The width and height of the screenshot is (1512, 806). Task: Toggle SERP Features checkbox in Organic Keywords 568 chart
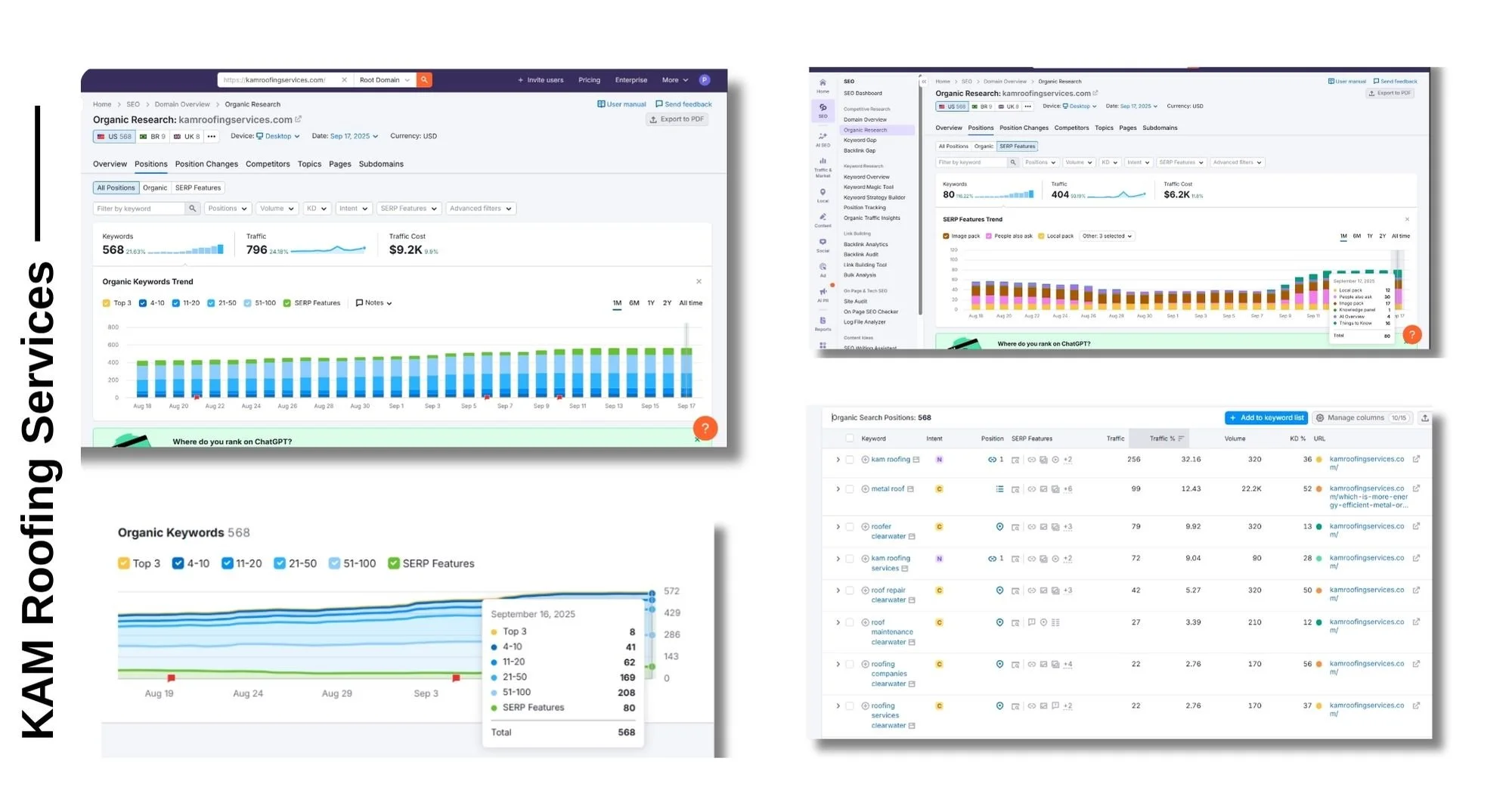(393, 563)
